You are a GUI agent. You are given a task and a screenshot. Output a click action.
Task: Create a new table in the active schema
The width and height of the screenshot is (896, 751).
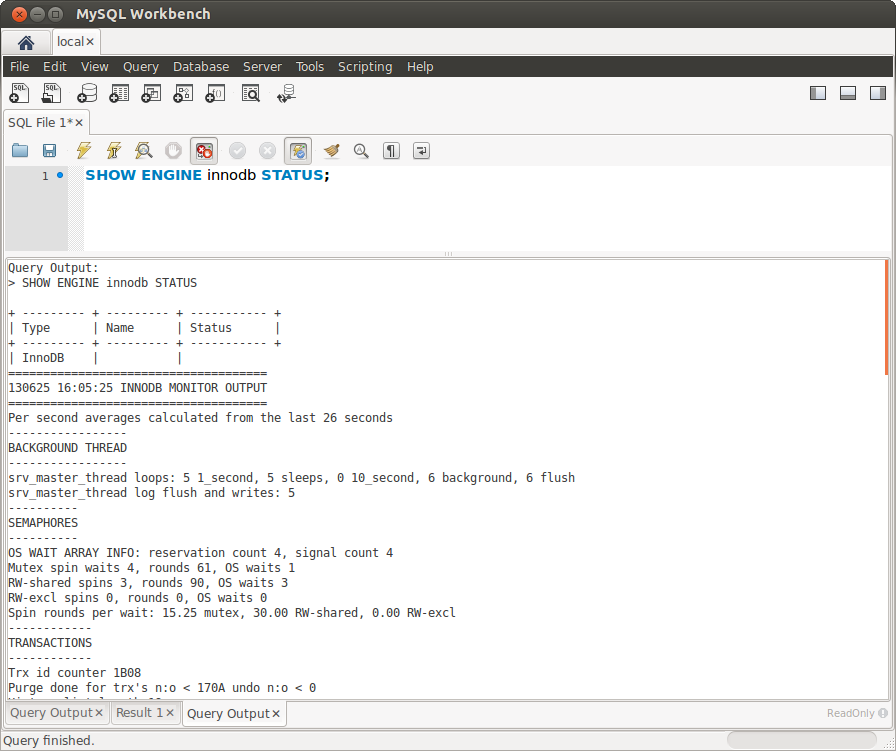(119, 92)
